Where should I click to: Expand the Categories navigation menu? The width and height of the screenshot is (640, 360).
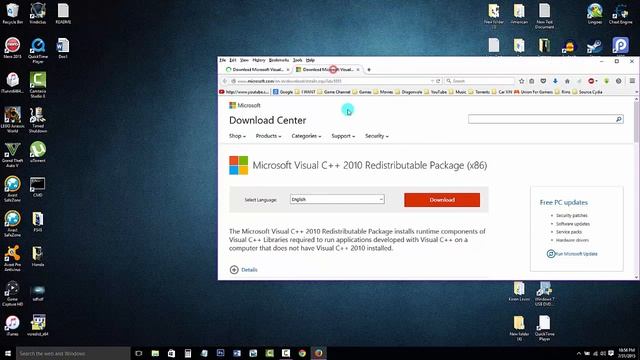click(306, 136)
